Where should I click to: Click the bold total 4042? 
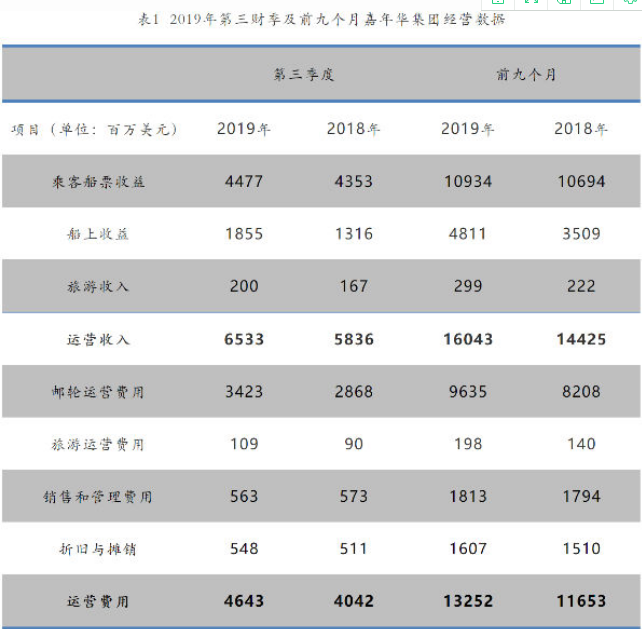(x=354, y=602)
